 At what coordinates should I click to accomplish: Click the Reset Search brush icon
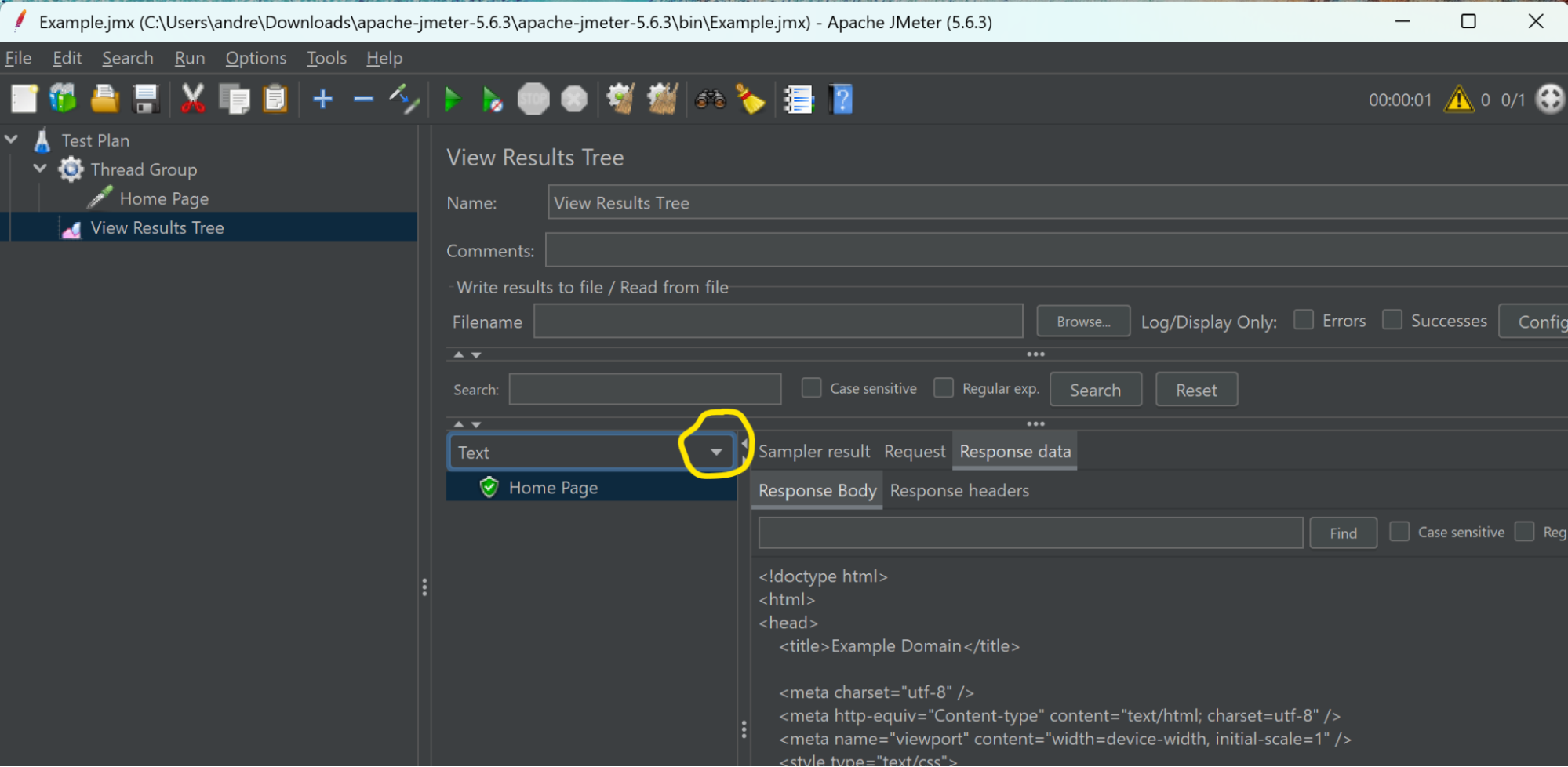click(751, 100)
